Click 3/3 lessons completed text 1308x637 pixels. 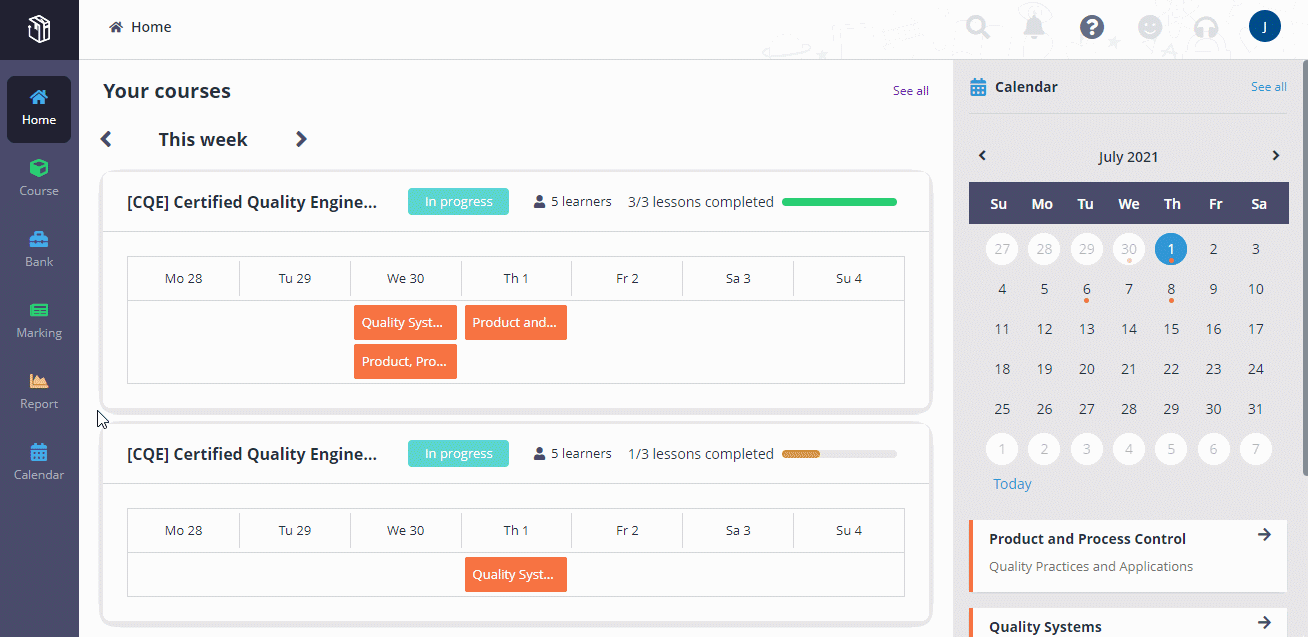point(701,202)
